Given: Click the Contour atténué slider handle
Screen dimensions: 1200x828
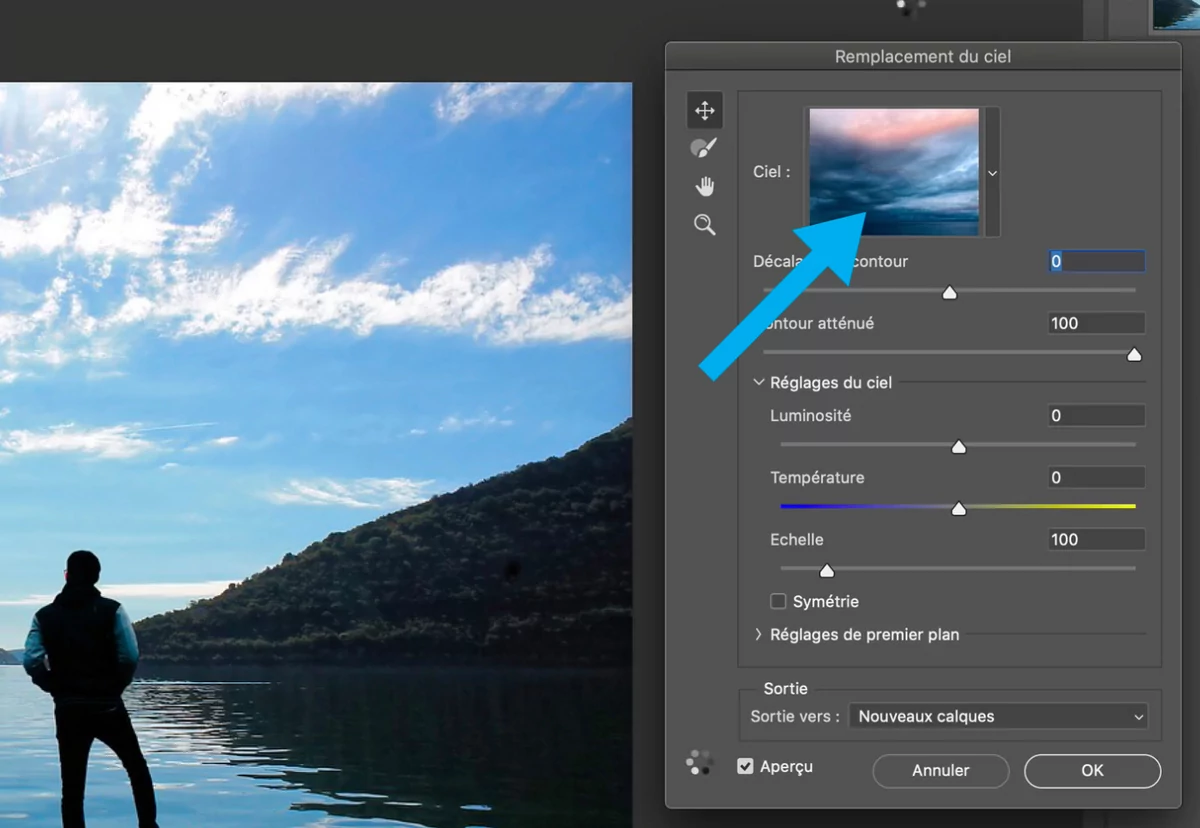Looking at the screenshot, I should click(1134, 355).
